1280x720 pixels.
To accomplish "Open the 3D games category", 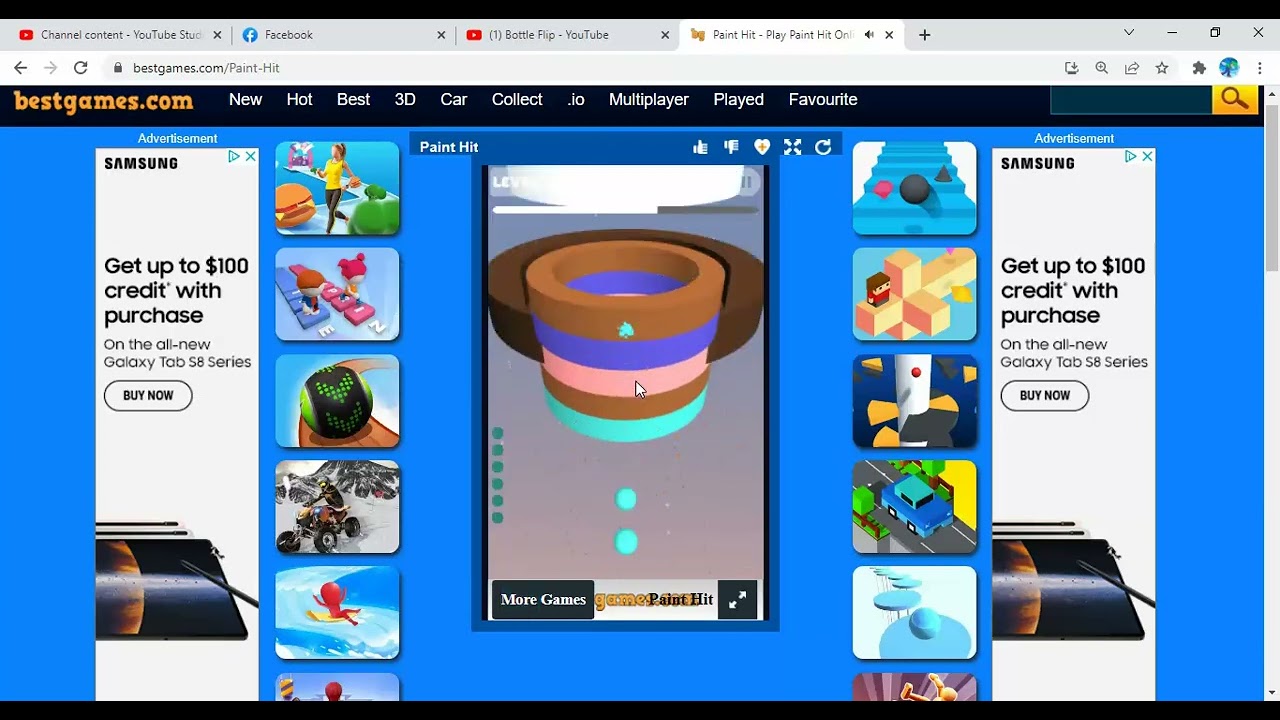I will click(x=405, y=99).
